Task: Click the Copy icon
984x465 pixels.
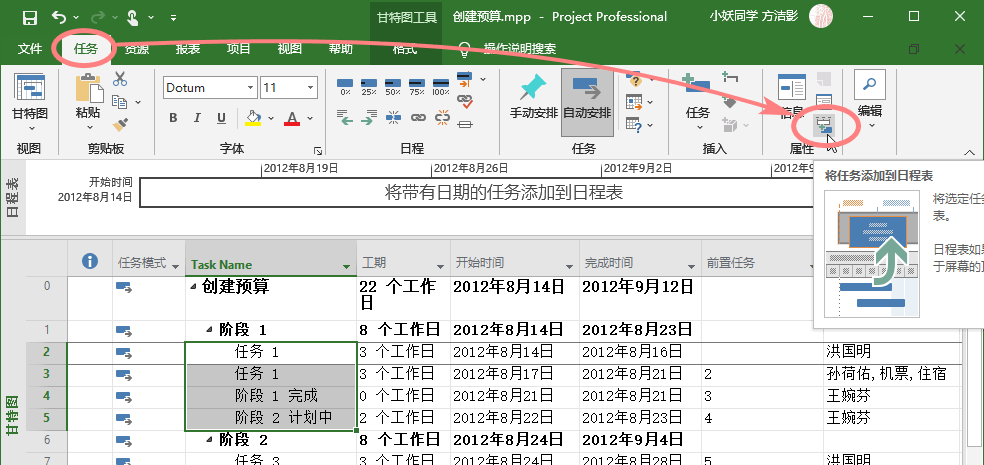Action: (x=119, y=101)
